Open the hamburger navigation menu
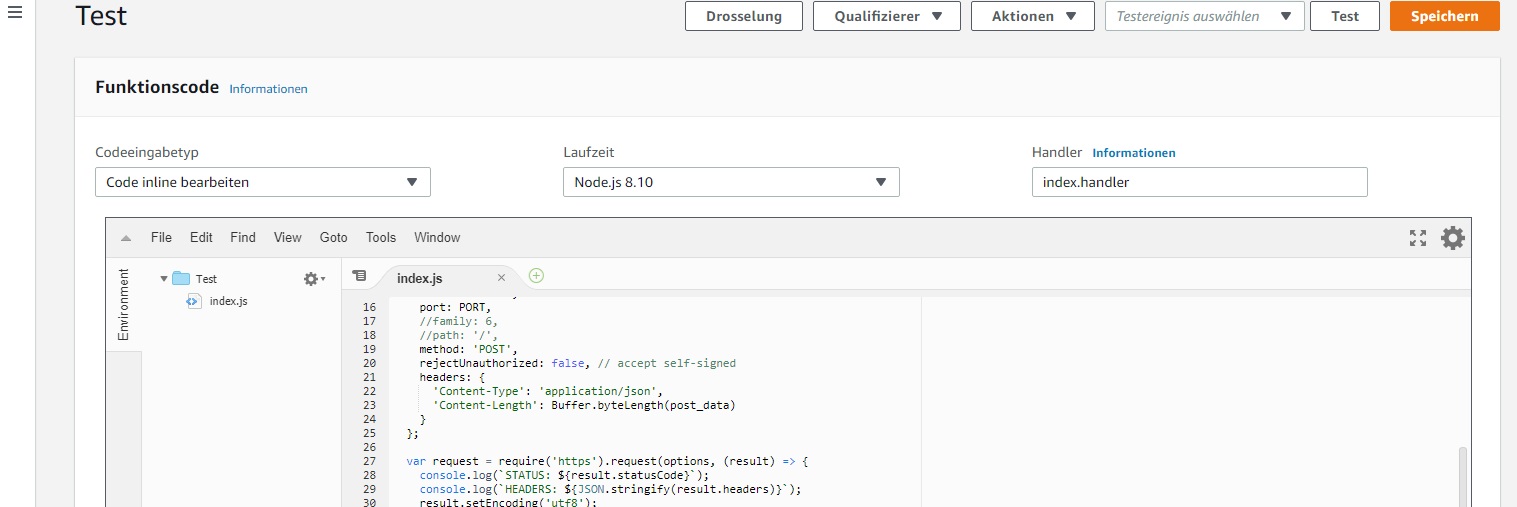Viewport: 1517px width, 507px height. point(15,13)
